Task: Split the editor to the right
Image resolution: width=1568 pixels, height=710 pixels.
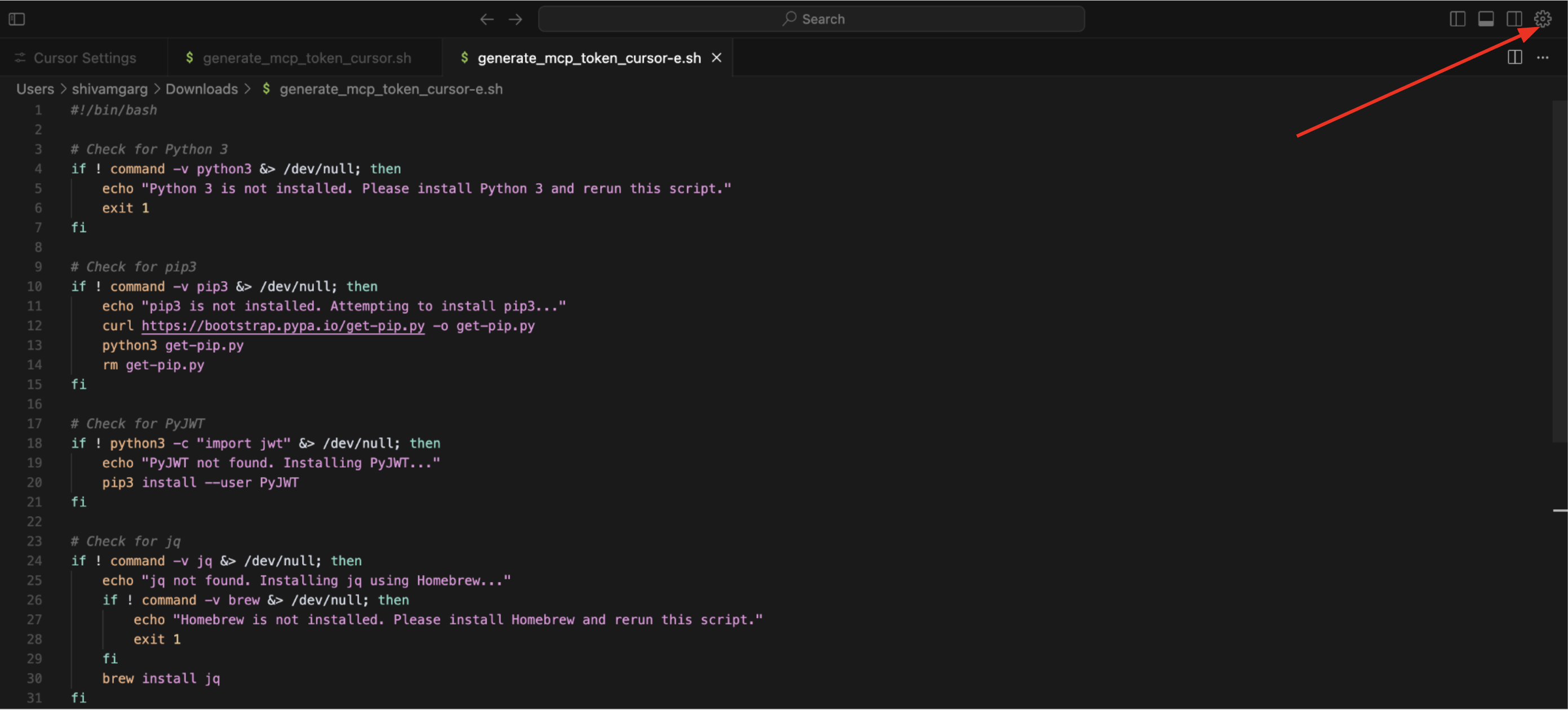Action: pyautogui.click(x=1514, y=58)
